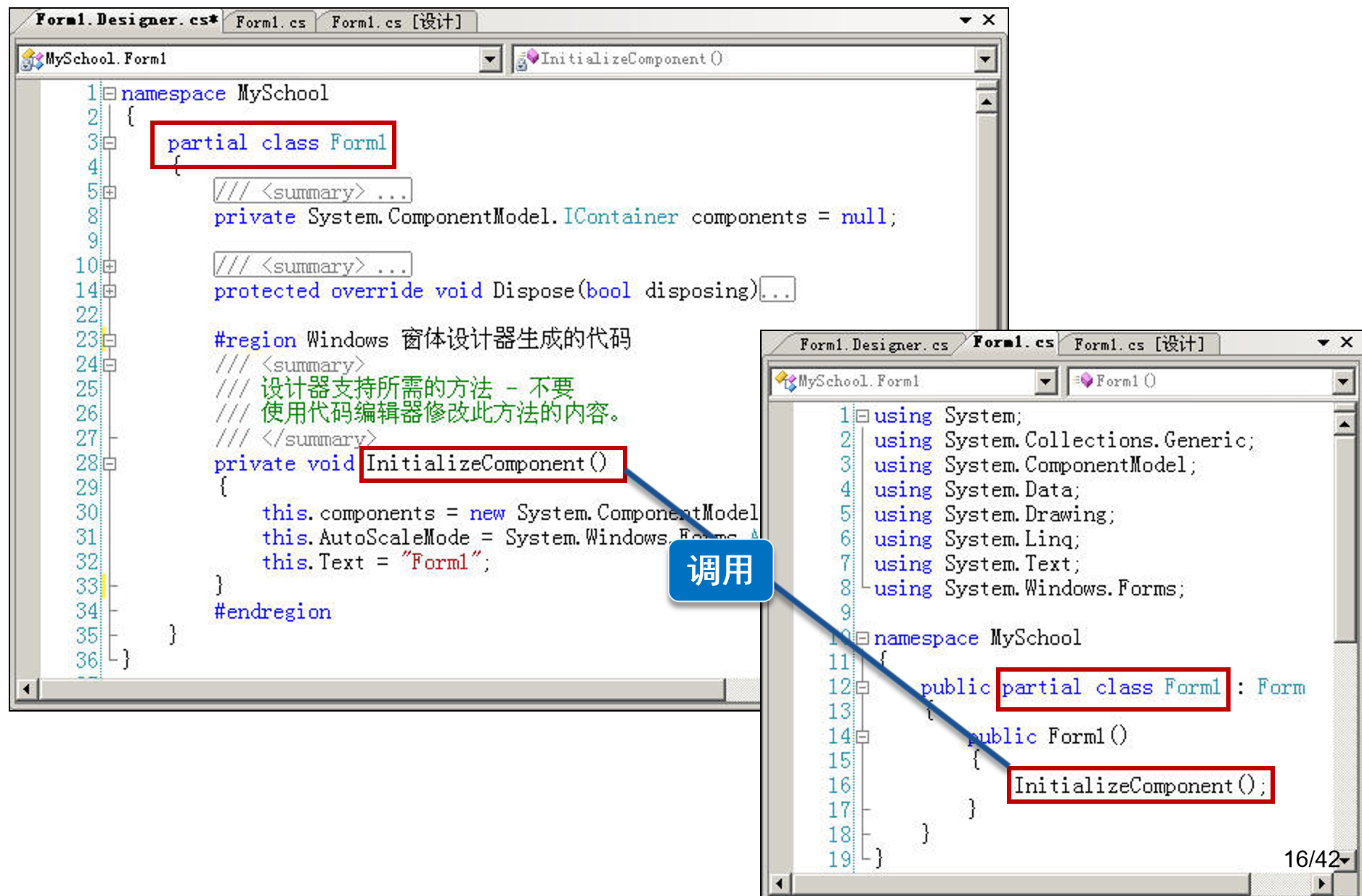
Task: Collapse the #region Windows block on line 23
Action: 110,340
